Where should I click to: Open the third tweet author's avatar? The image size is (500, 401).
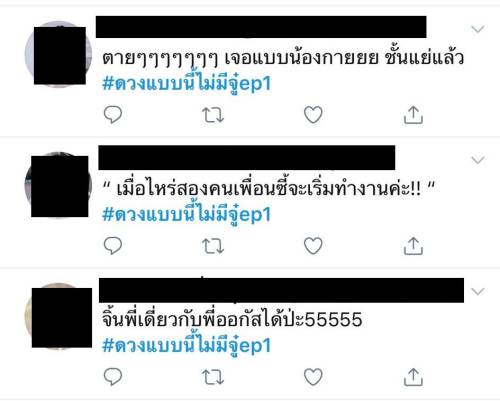(x=59, y=316)
